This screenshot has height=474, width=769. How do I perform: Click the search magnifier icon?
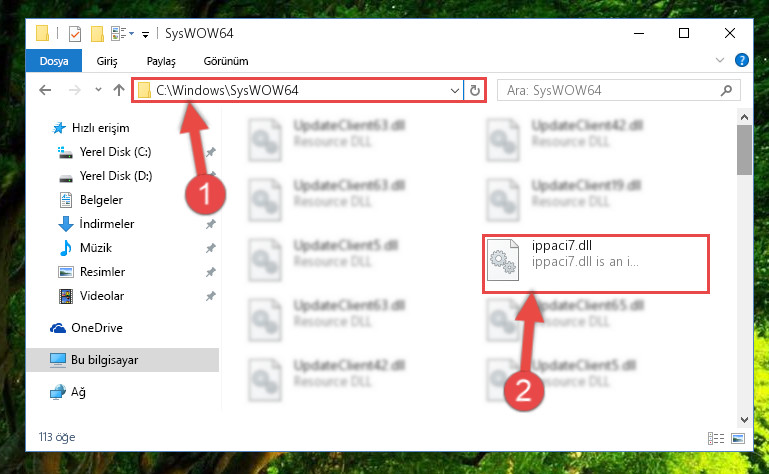[x=726, y=90]
